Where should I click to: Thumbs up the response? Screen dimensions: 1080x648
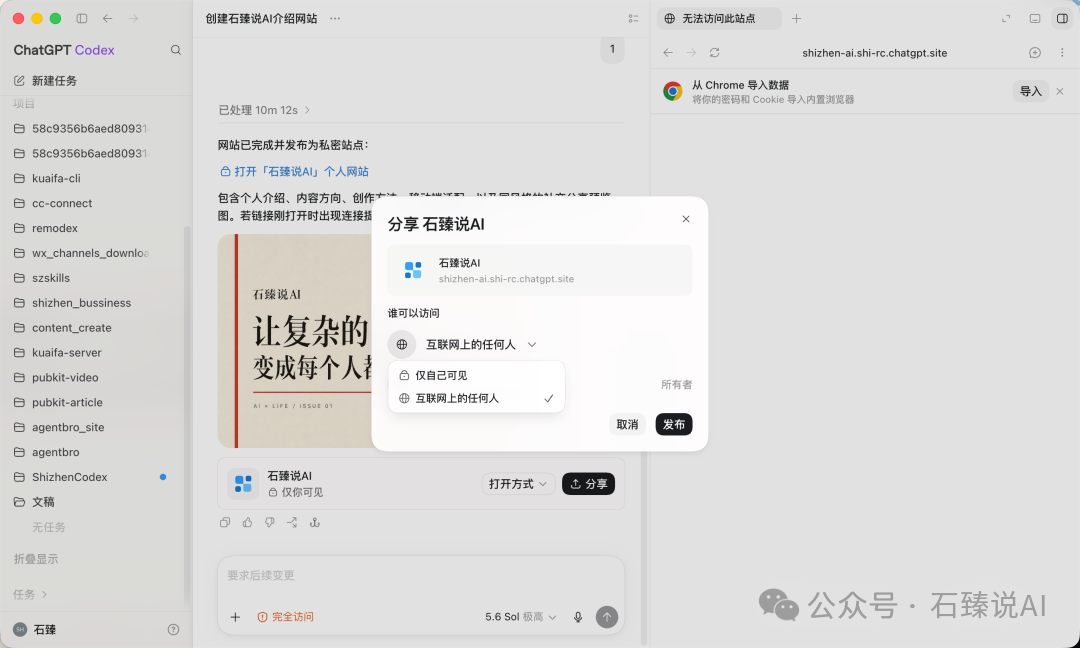(247, 523)
